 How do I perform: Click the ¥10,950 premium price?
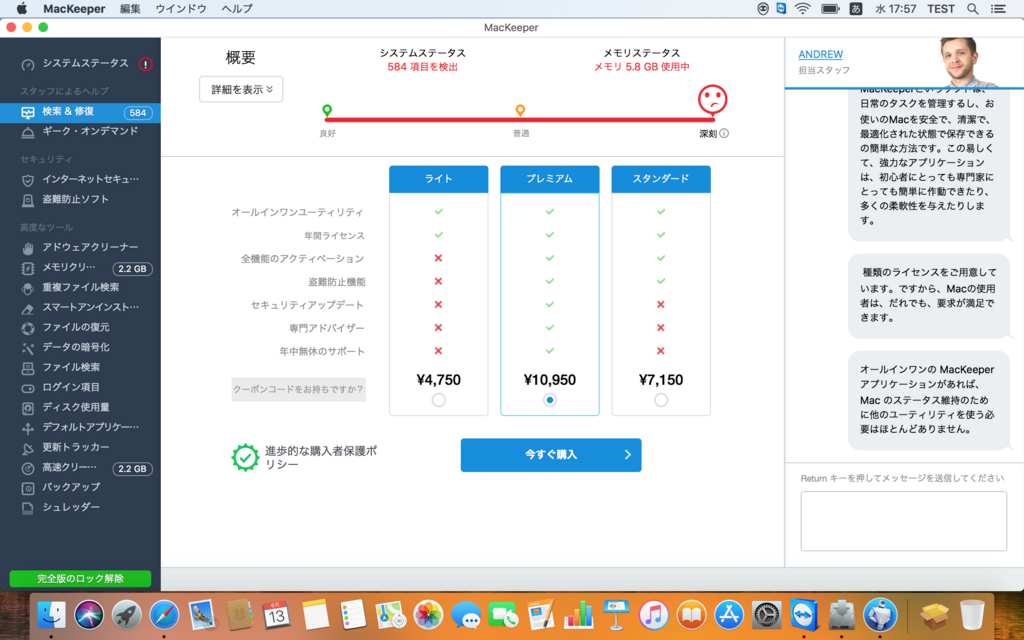[x=550, y=379]
